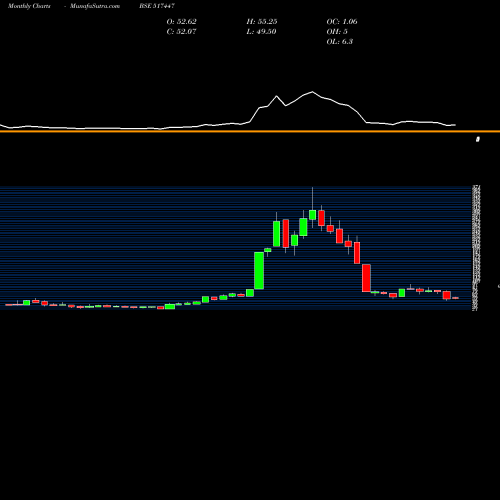Click the 'OH: 5' reading
This screenshot has width=500, height=500.
tap(337, 32)
